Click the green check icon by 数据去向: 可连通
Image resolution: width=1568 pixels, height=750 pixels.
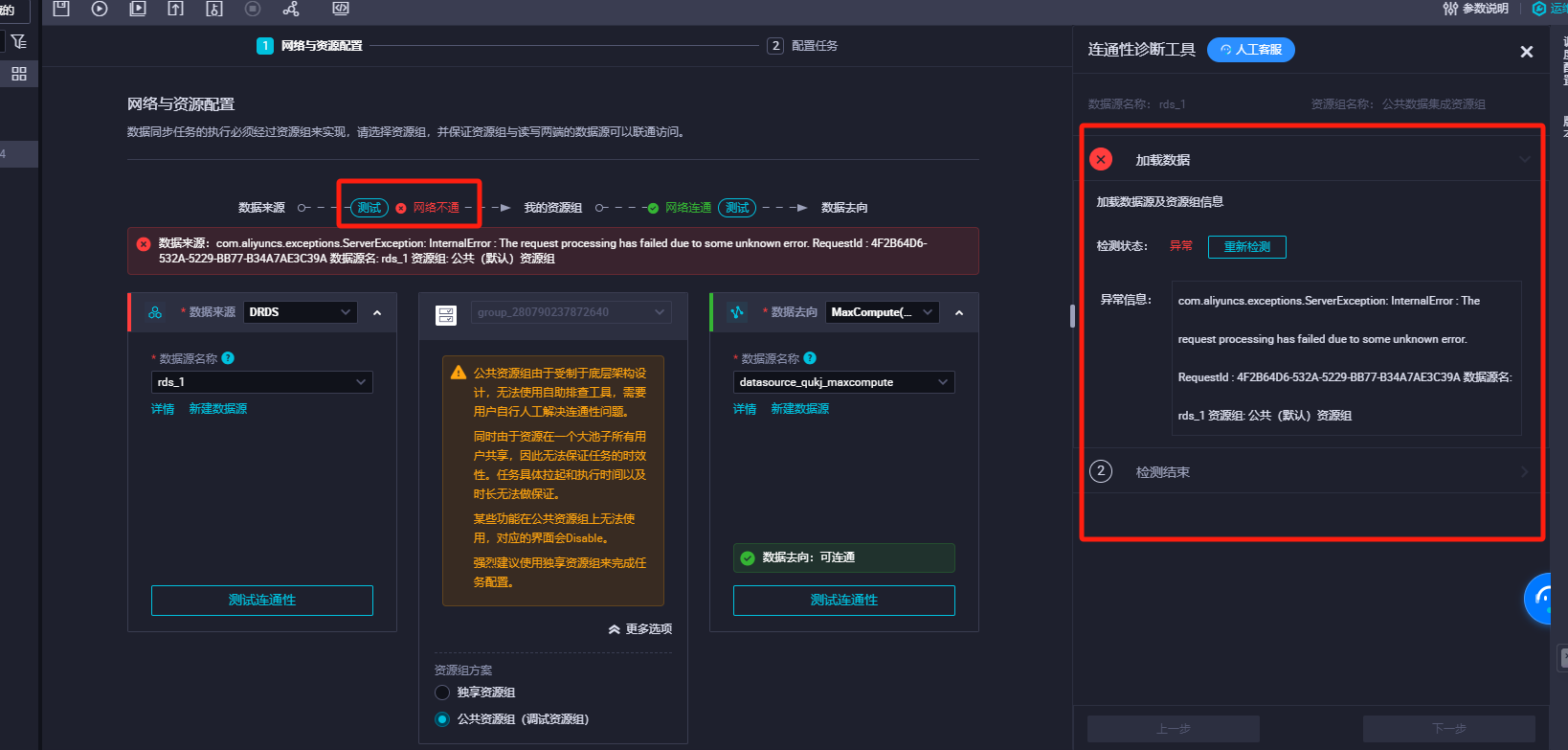point(748,557)
